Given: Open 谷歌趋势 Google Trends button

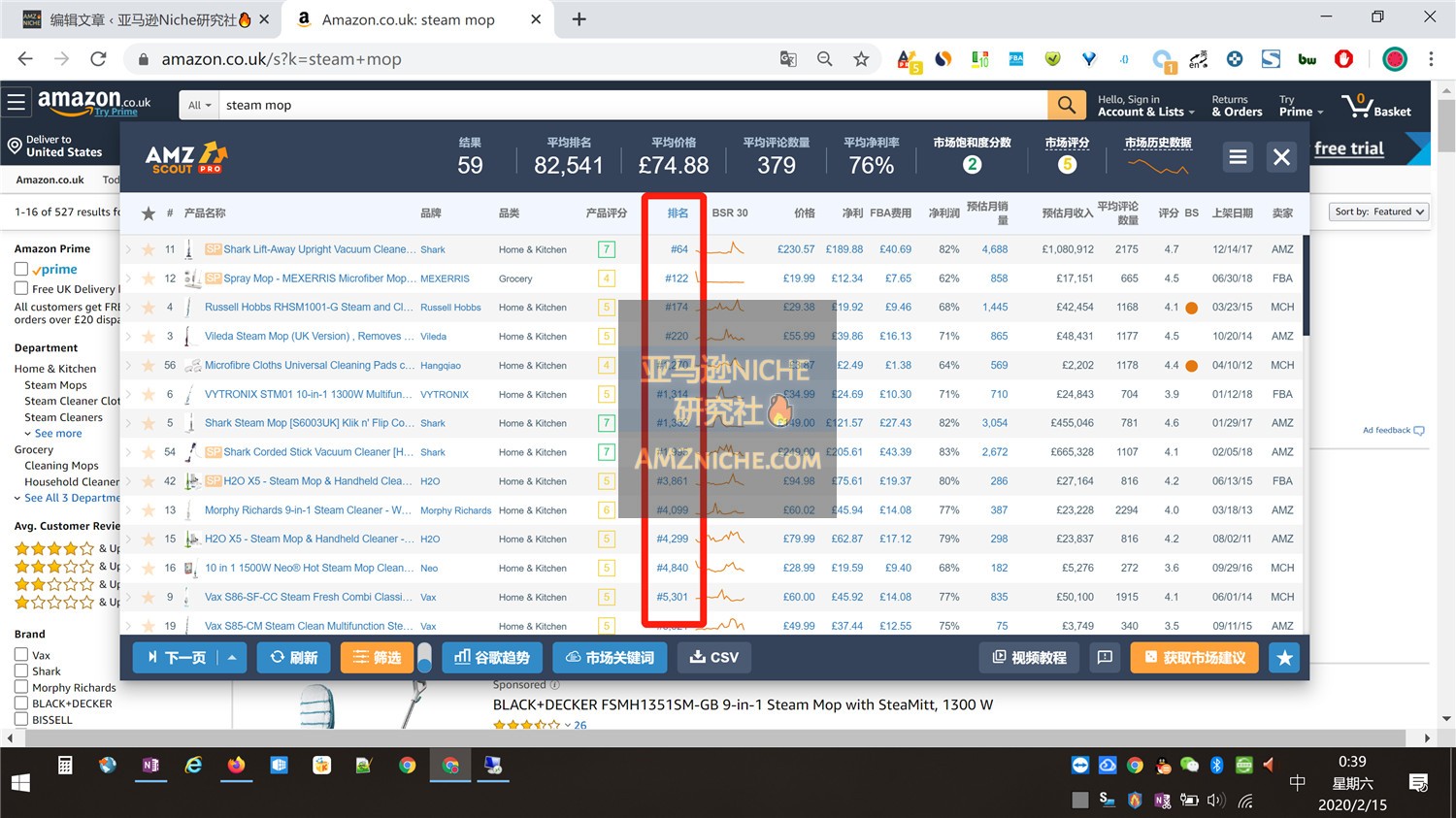Looking at the screenshot, I should click(x=492, y=658).
